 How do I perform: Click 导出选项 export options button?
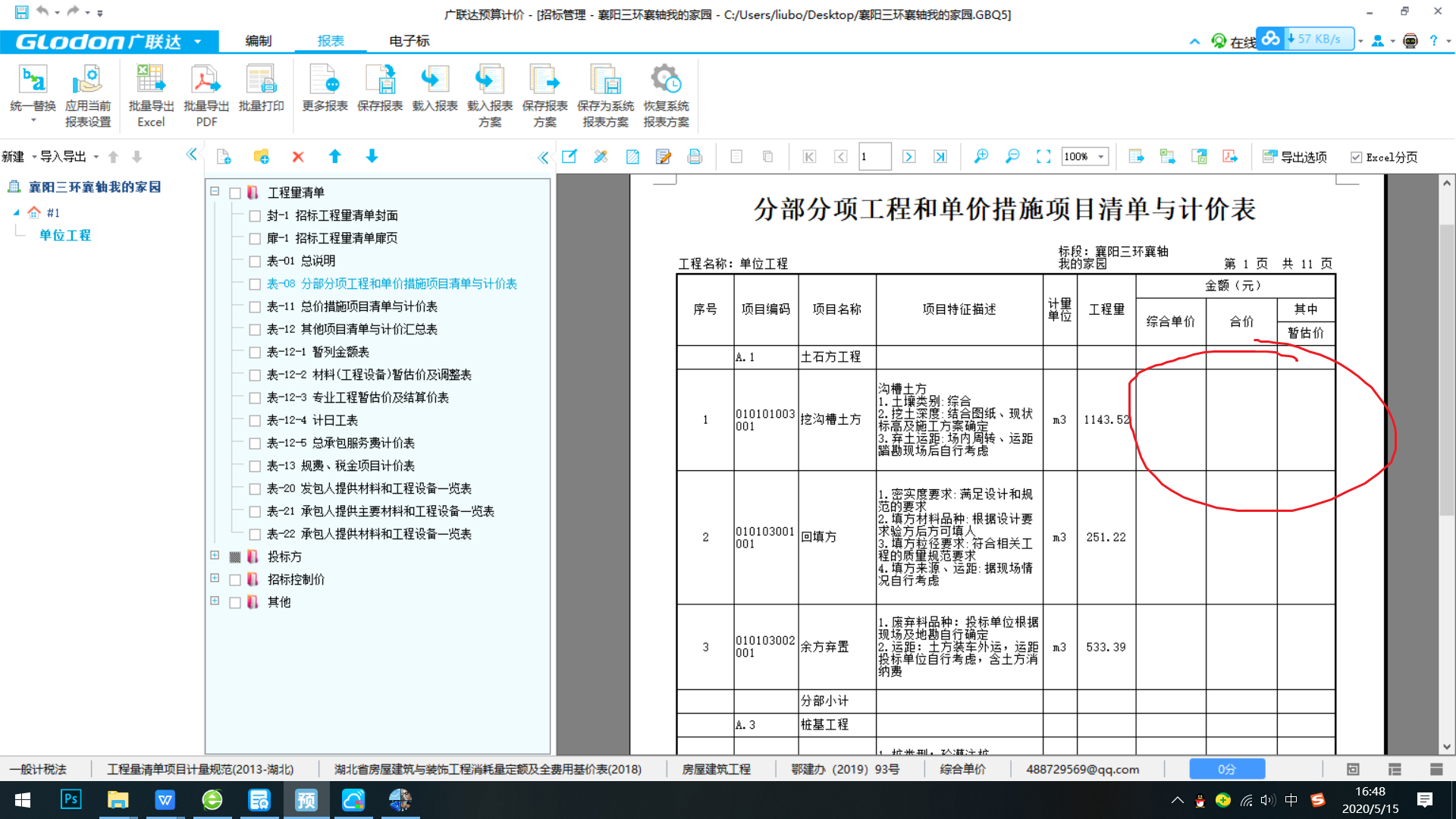[x=1294, y=157]
